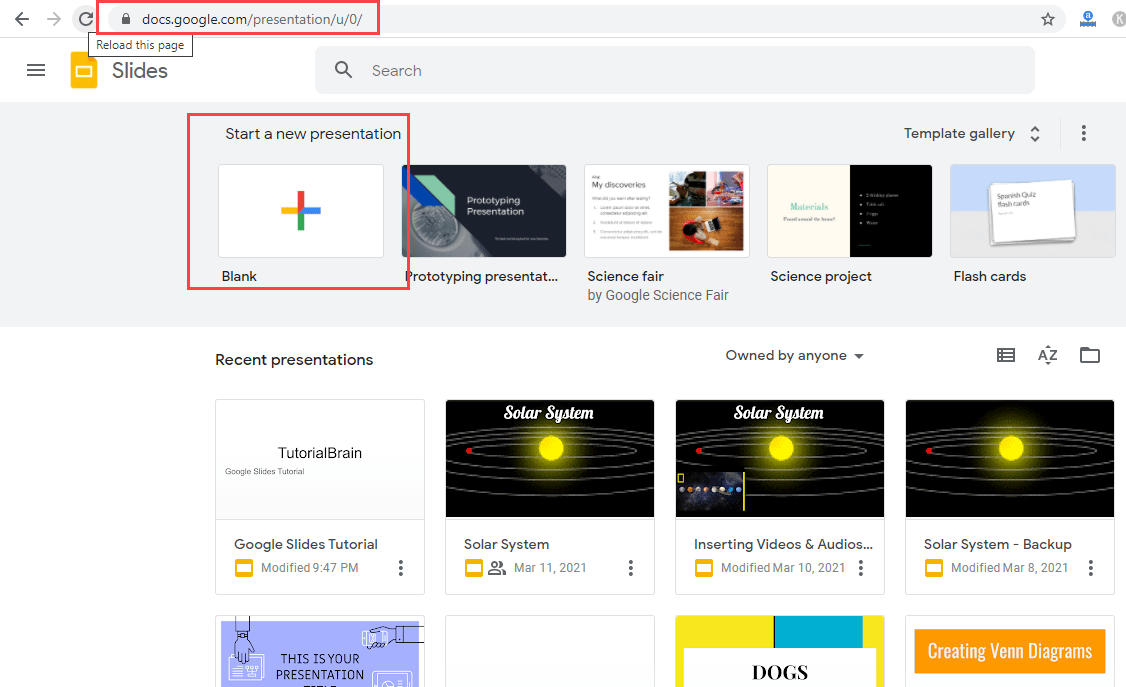Open more options for Inserting Videos & Audios

pos(860,568)
